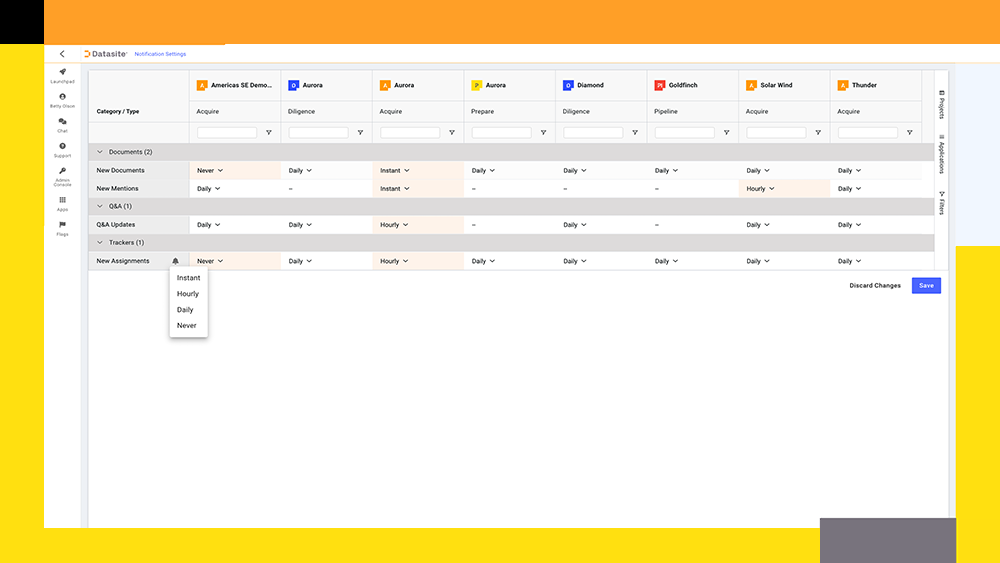Open Chat in the sidebar
This screenshot has width=1000, height=563.
[x=62, y=124]
